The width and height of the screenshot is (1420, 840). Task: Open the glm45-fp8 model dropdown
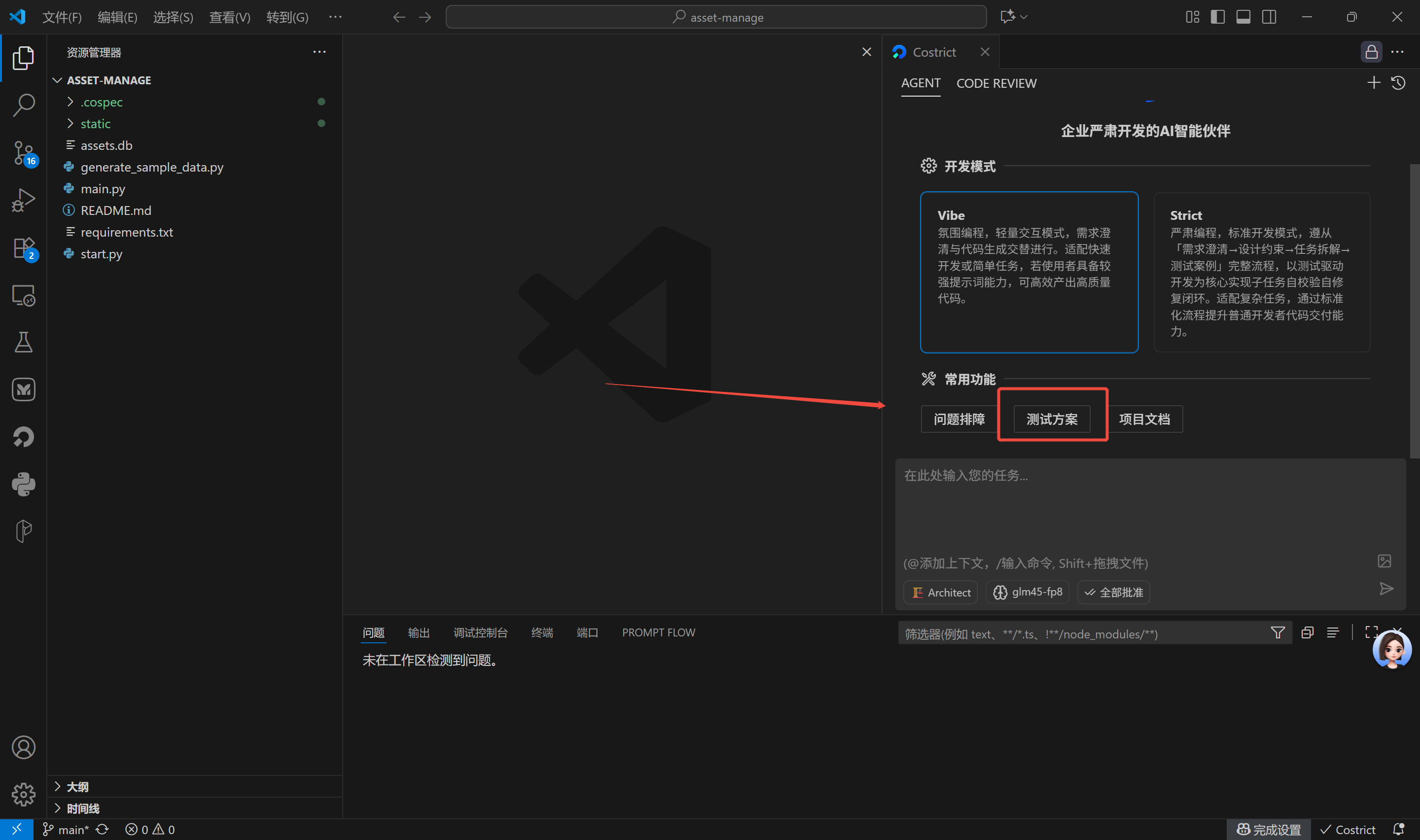[x=1027, y=592]
